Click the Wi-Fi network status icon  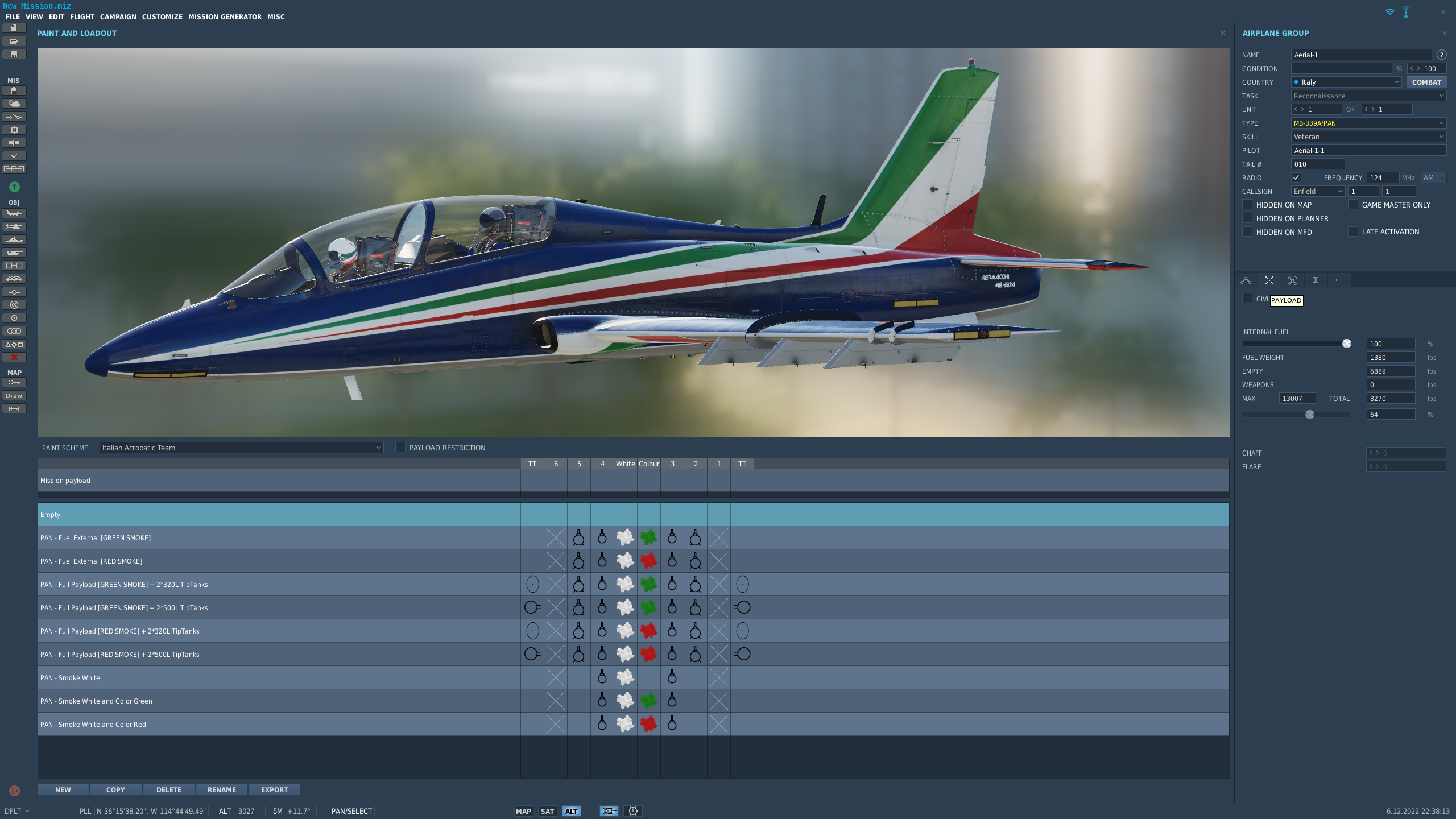click(x=1390, y=11)
